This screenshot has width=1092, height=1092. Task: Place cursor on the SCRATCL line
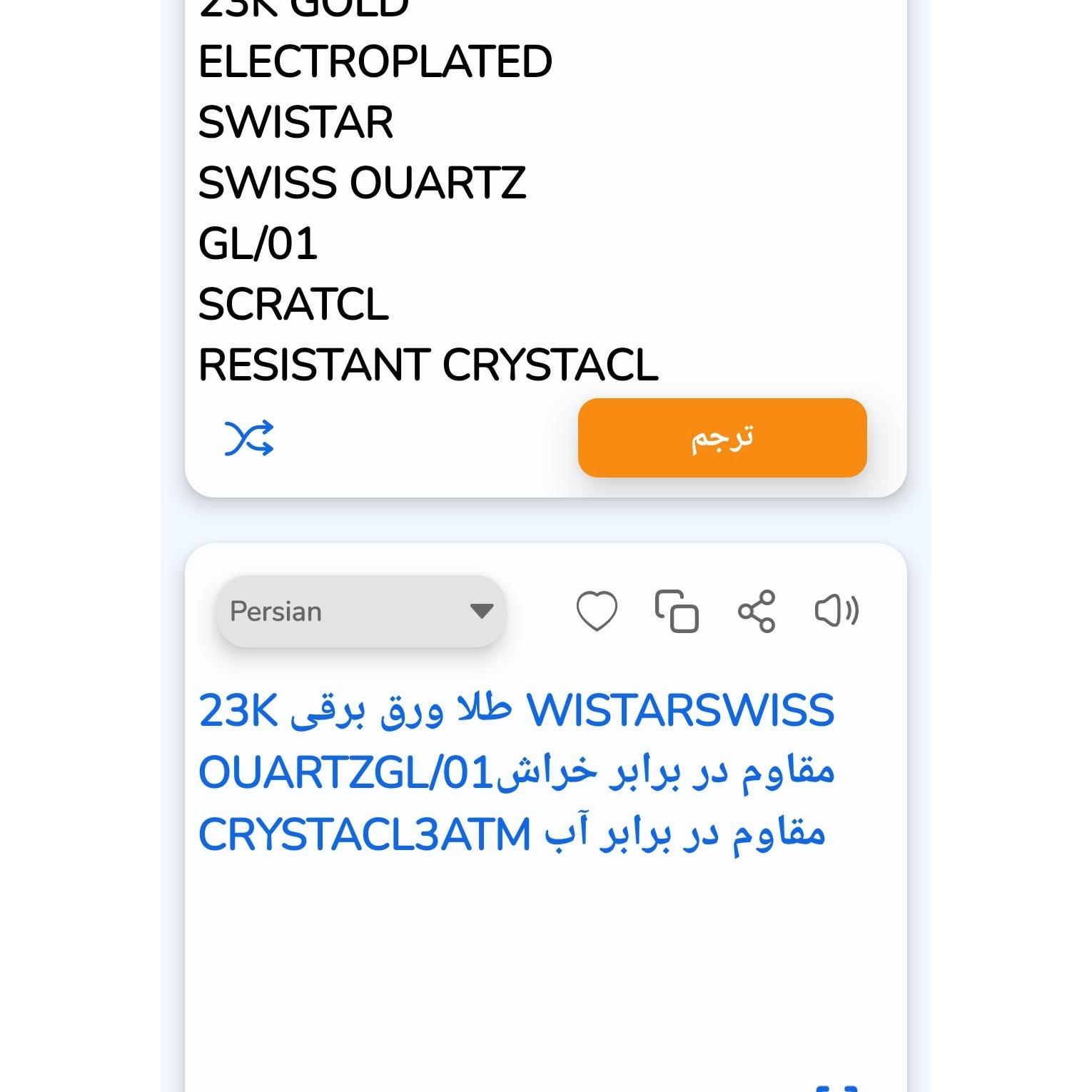(x=293, y=305)
